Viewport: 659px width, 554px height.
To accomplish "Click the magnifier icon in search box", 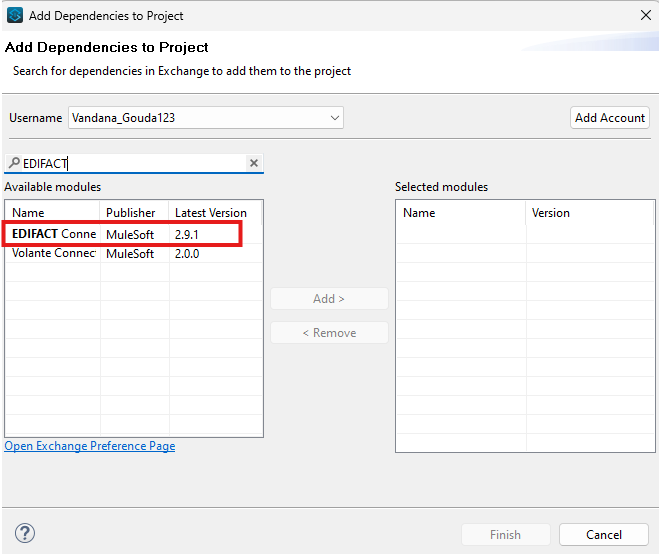I will [x=14, y=163].
